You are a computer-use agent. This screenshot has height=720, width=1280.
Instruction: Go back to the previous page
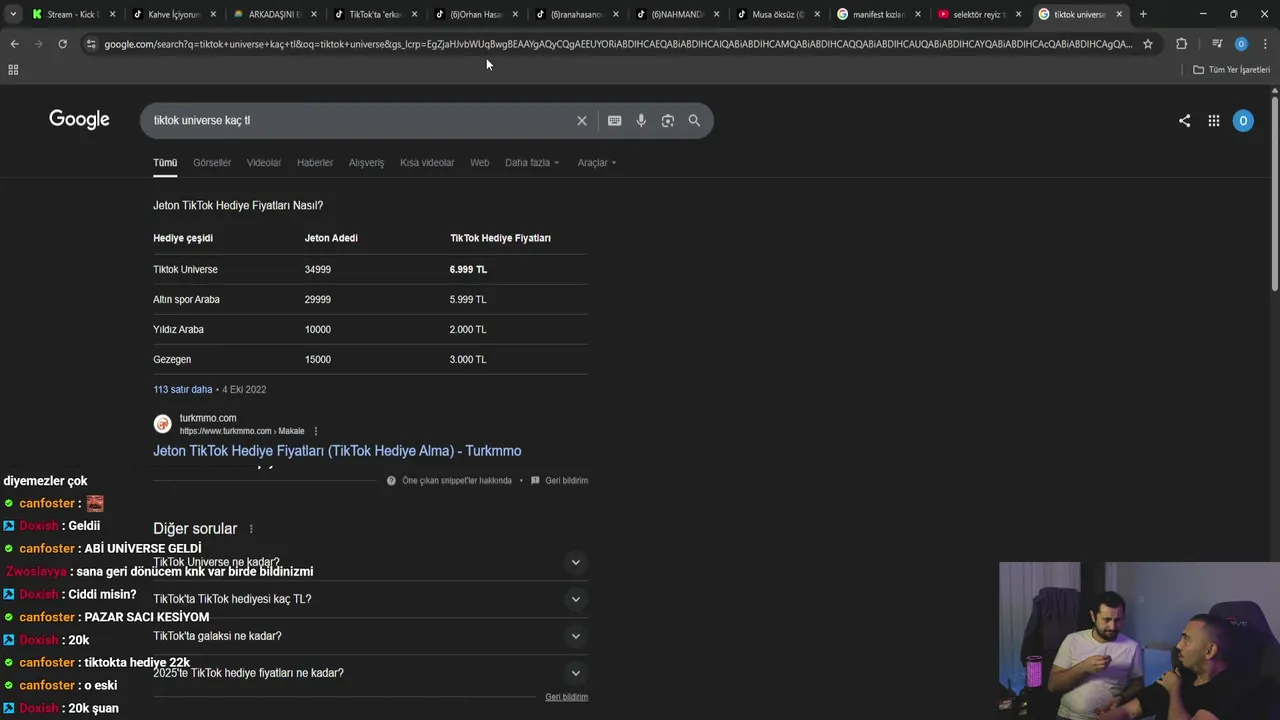[14, 44]
